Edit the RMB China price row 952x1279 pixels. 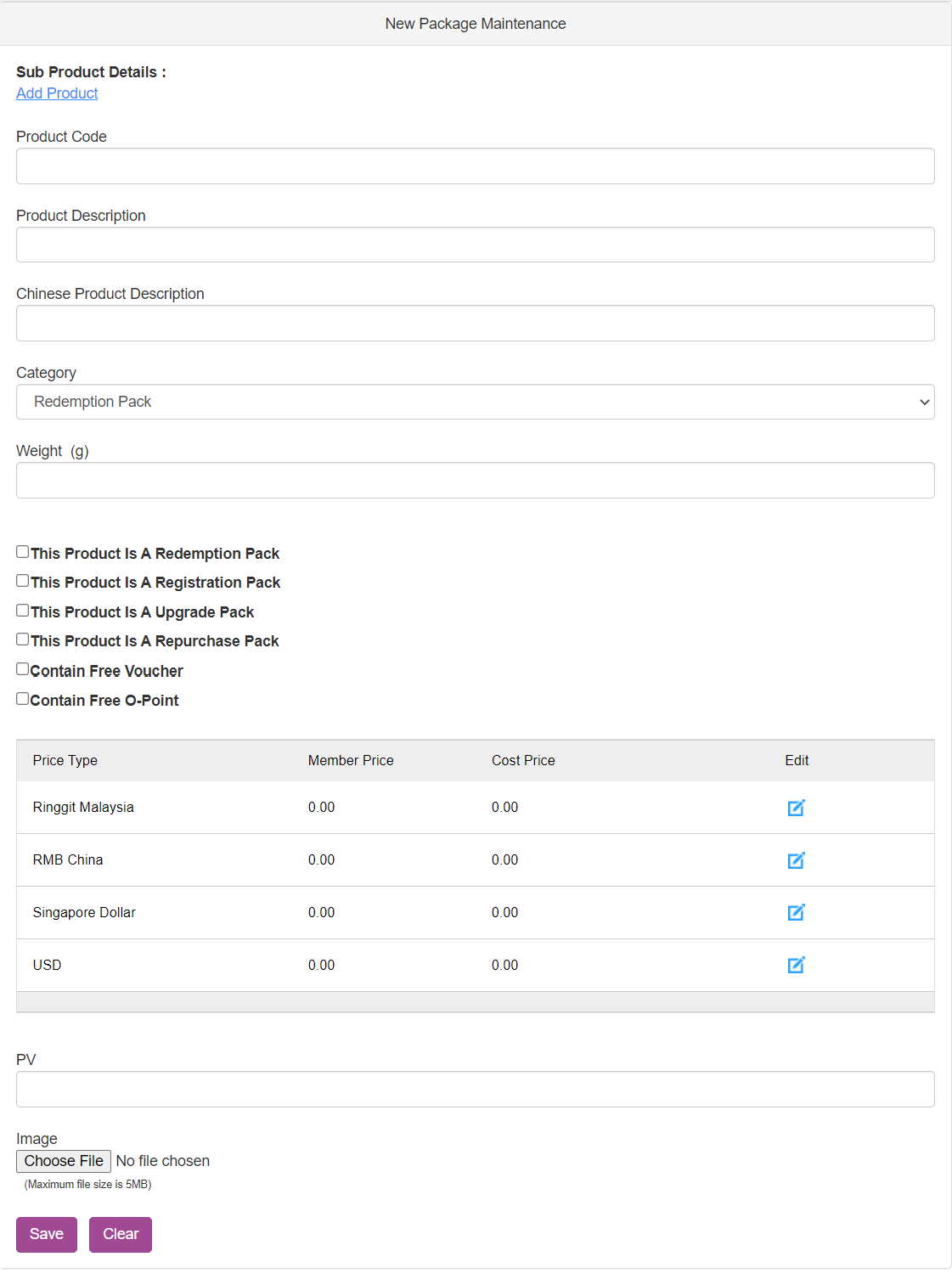[x=796, y=860]
